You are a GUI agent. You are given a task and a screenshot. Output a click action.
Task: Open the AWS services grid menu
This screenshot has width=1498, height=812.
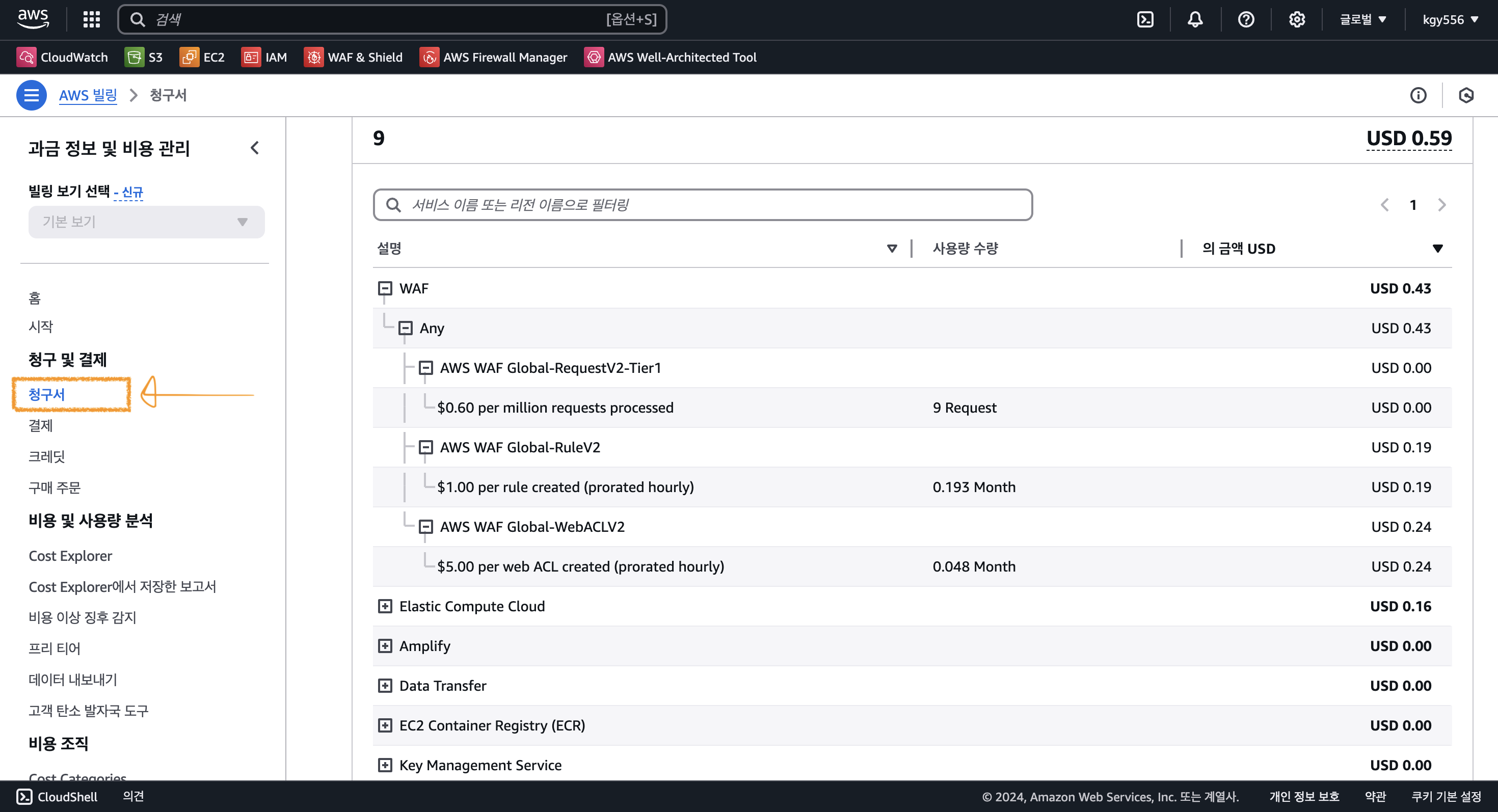91,20
